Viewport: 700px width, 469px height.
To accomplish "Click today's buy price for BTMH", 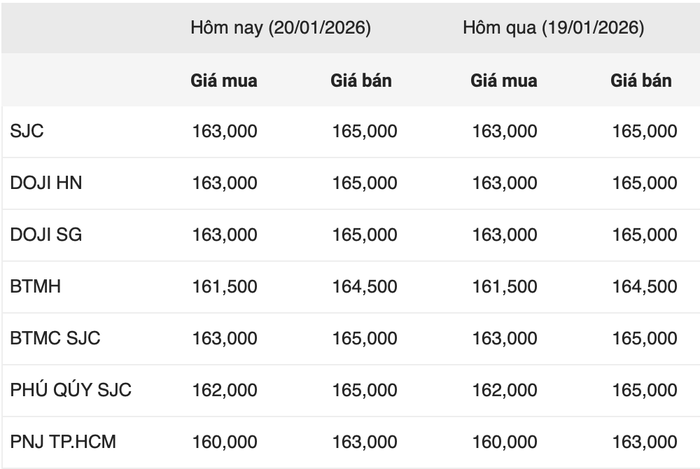I will point(224,287).
